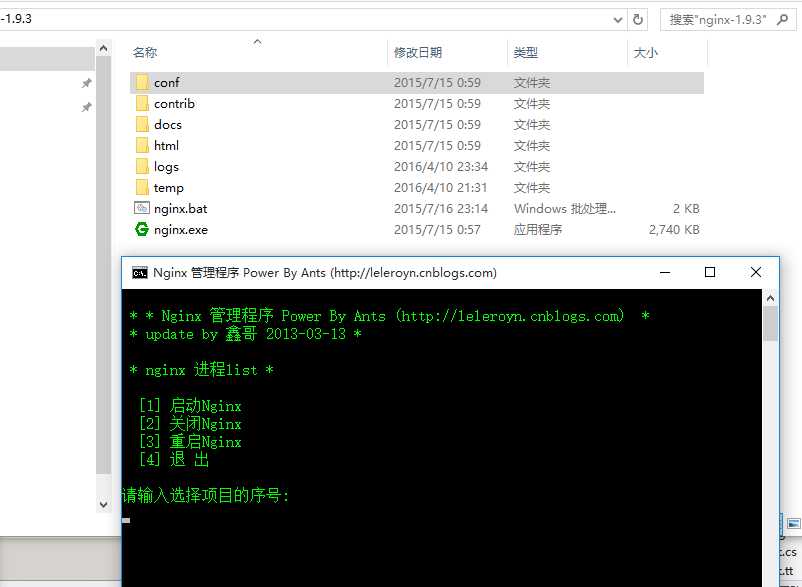
Task: Click the address bar path field
Action: pos(307,19)
